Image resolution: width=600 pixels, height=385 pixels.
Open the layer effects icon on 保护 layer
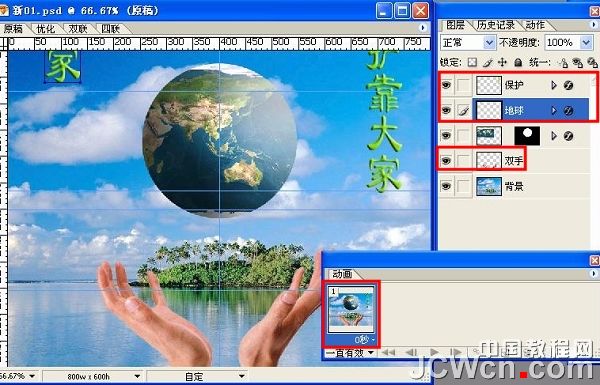click(x=569, y=85)
